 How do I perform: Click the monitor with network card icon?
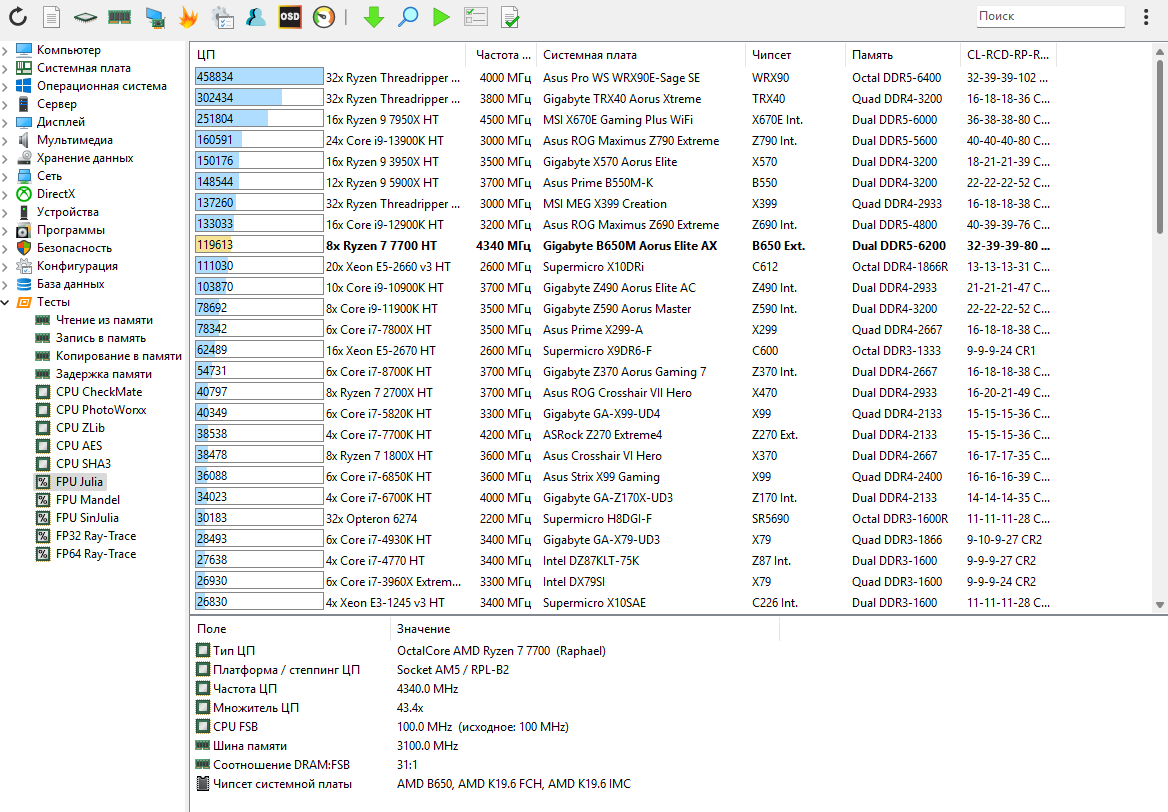pyautogui.click(x=155, y=16)
